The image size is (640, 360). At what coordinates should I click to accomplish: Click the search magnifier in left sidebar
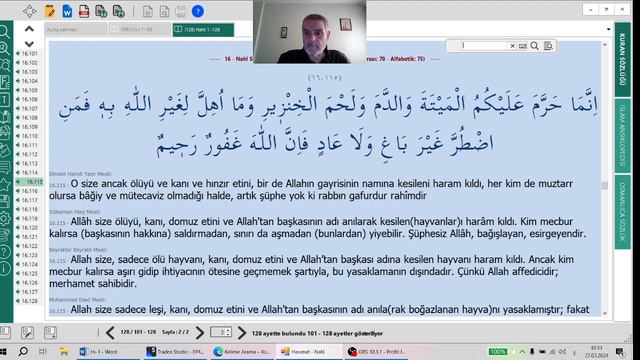pos(5,32)
